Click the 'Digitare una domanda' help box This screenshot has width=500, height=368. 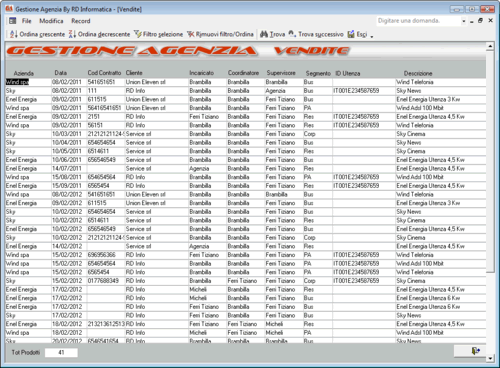point(419,21)
